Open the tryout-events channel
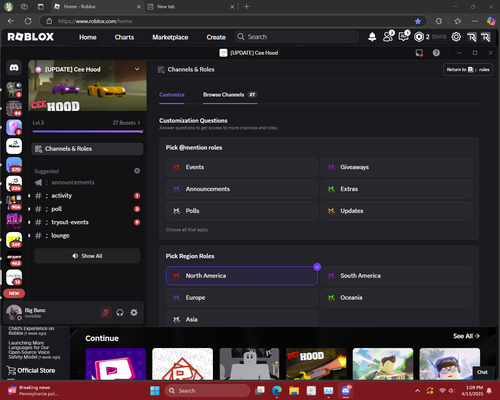The height and width of the screenshot is (400, 500). (87, 222)
